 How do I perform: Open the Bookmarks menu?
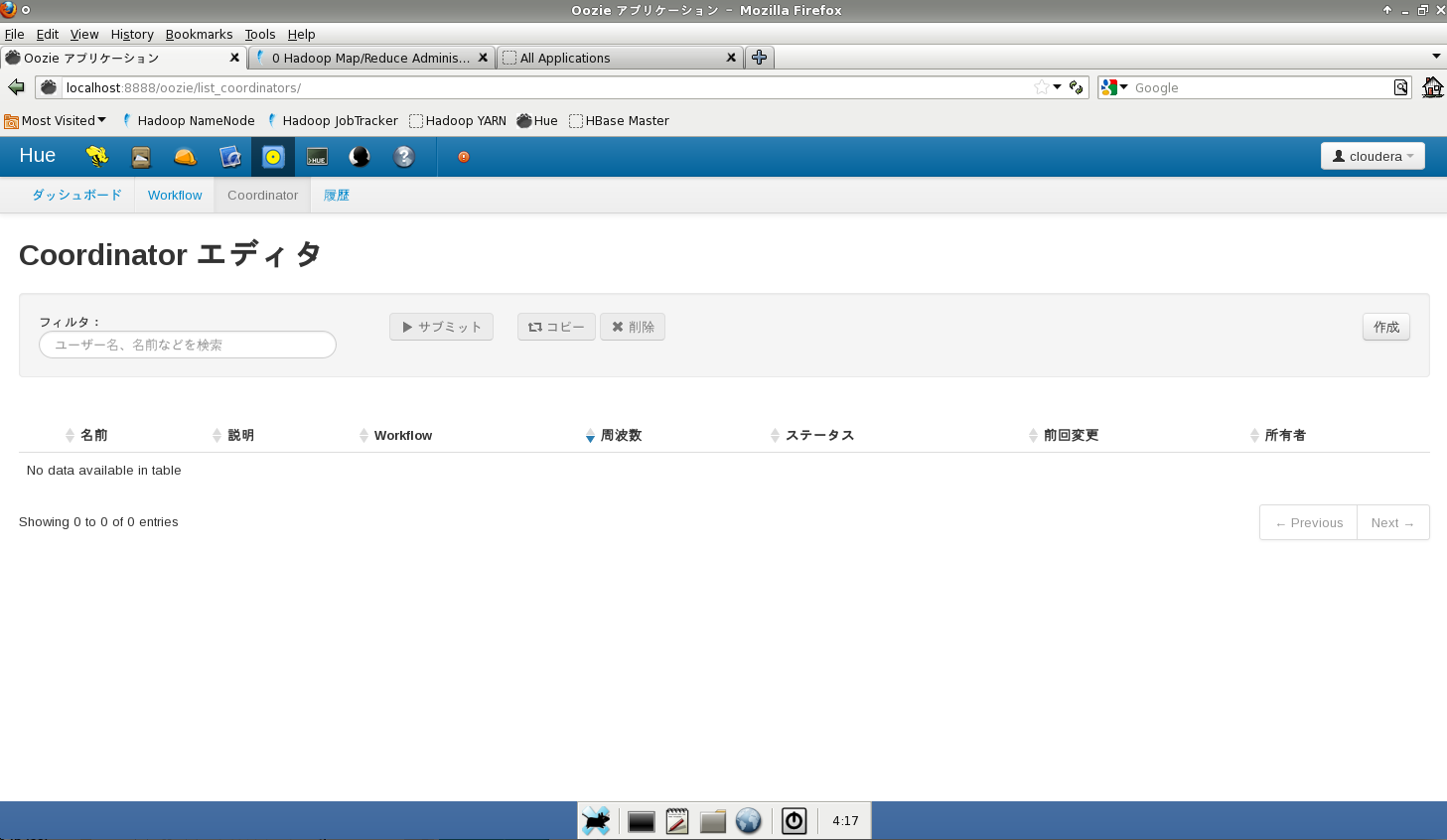click(x=199, y=34)
